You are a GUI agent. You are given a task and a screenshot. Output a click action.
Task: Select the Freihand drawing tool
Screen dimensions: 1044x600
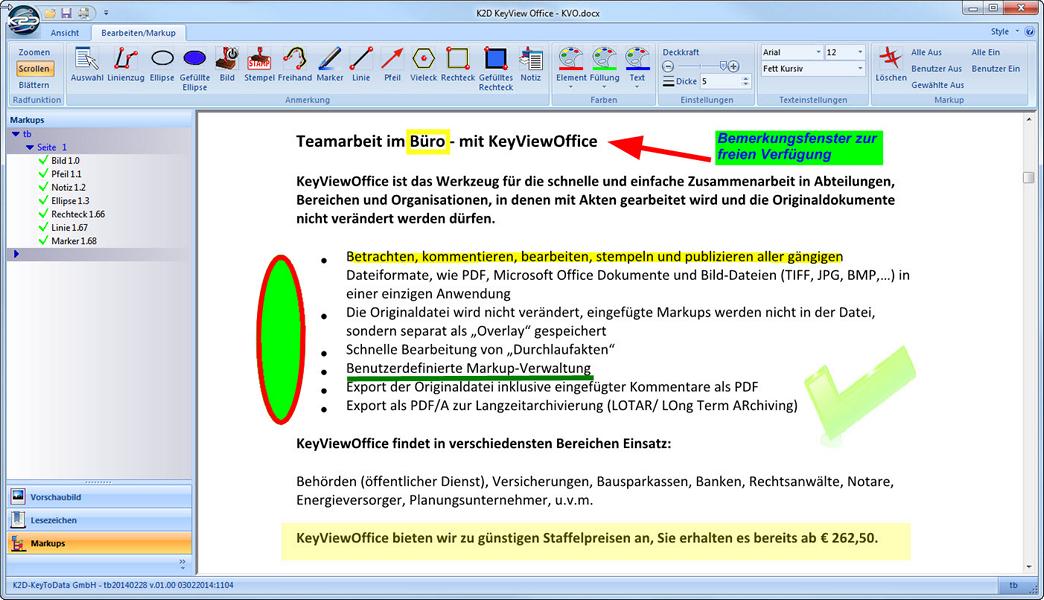pos(294,65)
